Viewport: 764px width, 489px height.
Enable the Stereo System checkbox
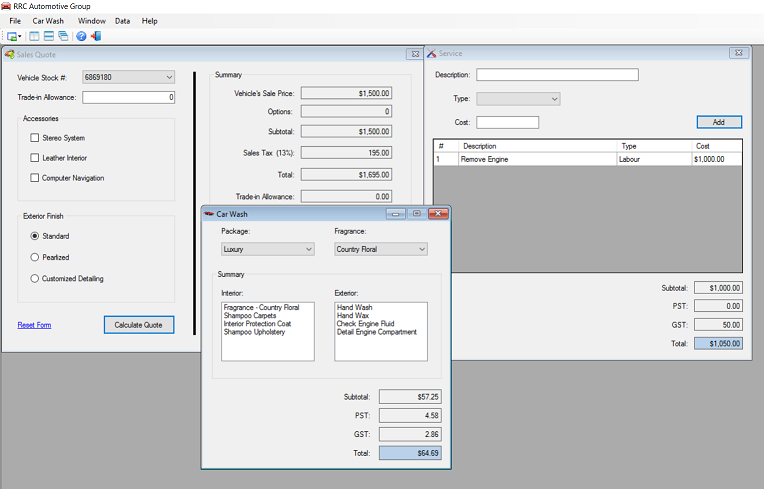36,138
